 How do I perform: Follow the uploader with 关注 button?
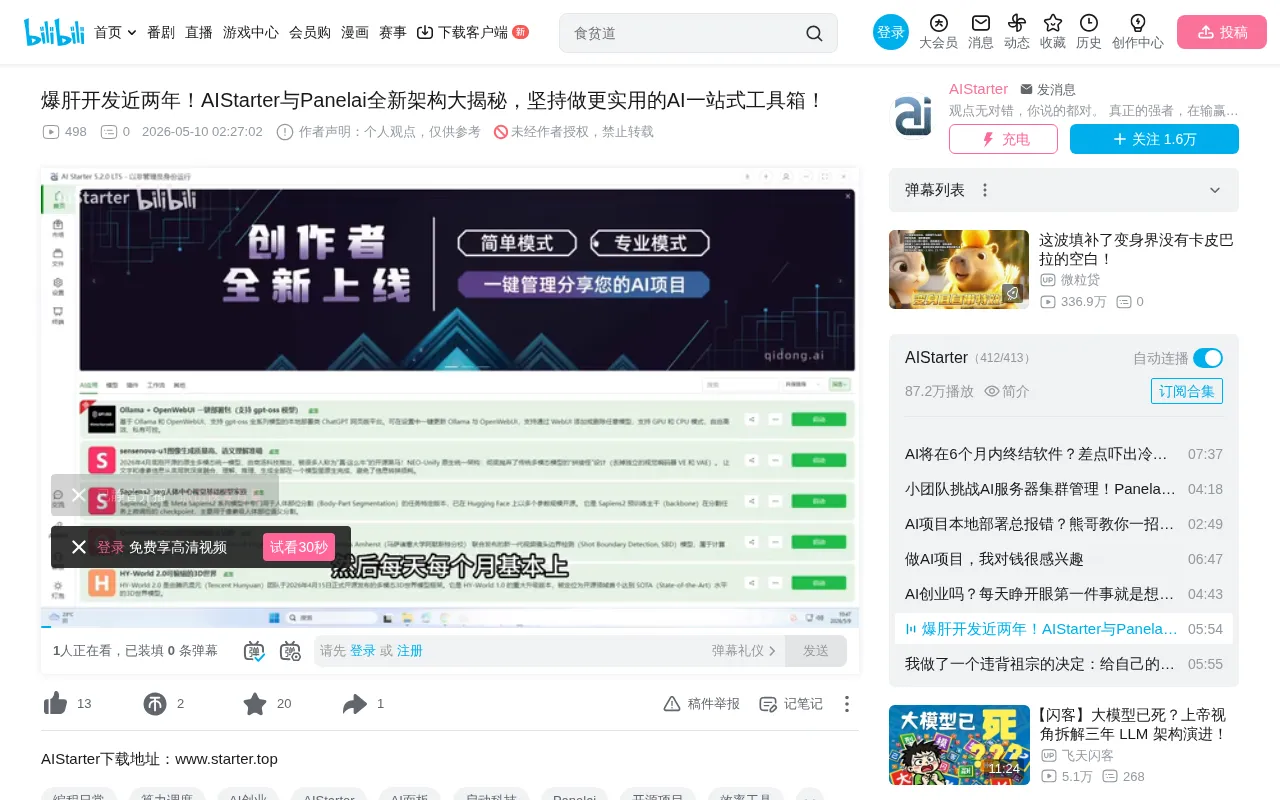[x=1154, y=139]
